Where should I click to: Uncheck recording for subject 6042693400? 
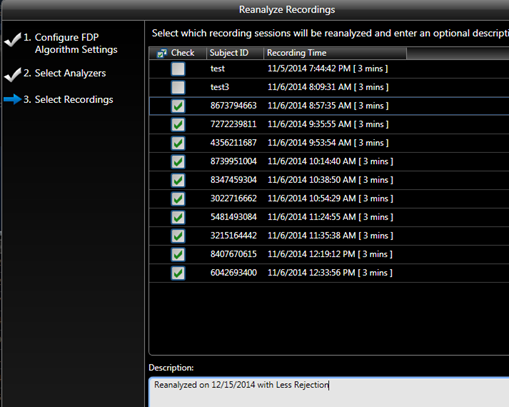pos(178,273)
